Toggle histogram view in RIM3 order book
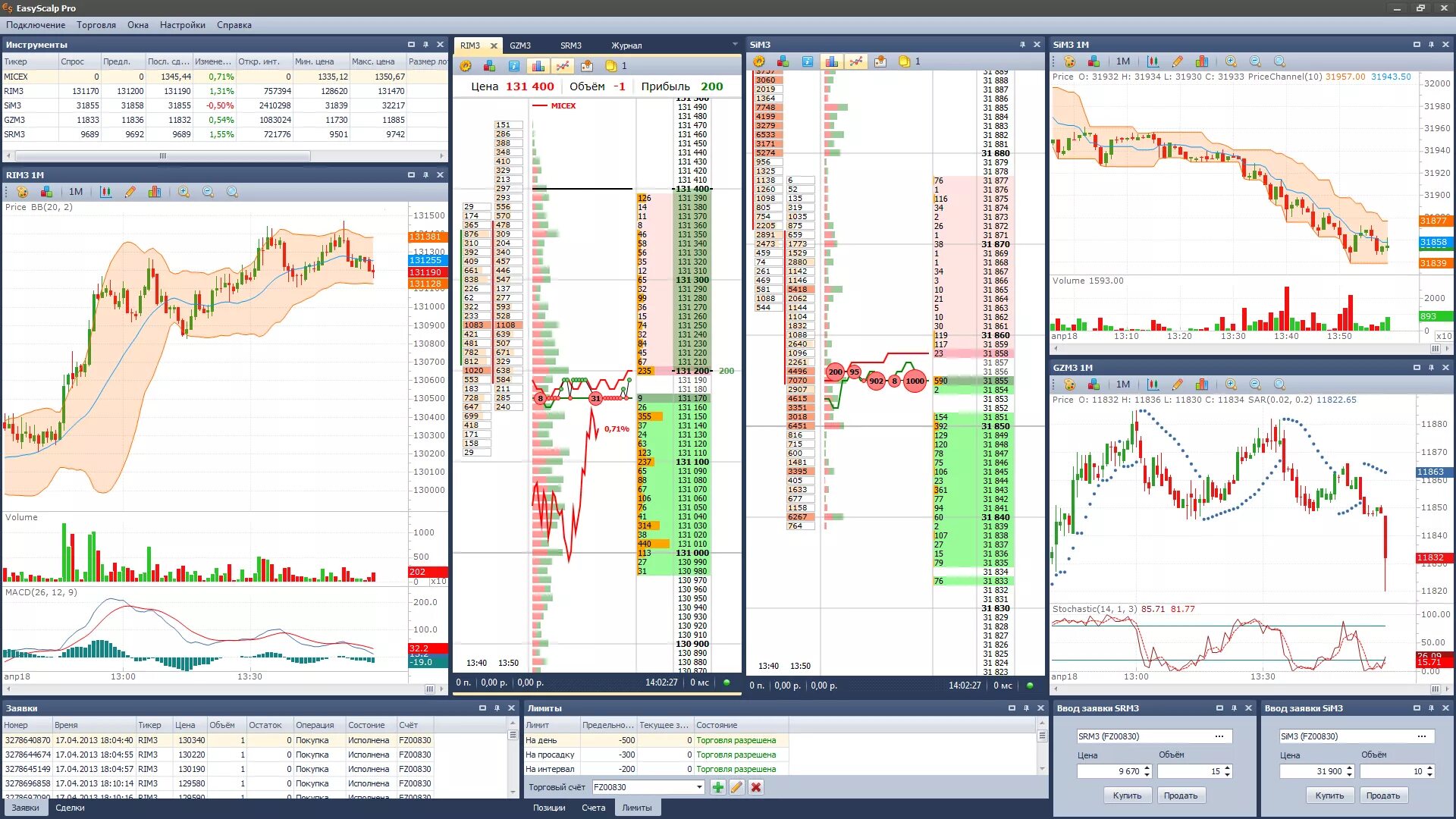The height and width of the screenshot is (819, 1456). point(538,66)
